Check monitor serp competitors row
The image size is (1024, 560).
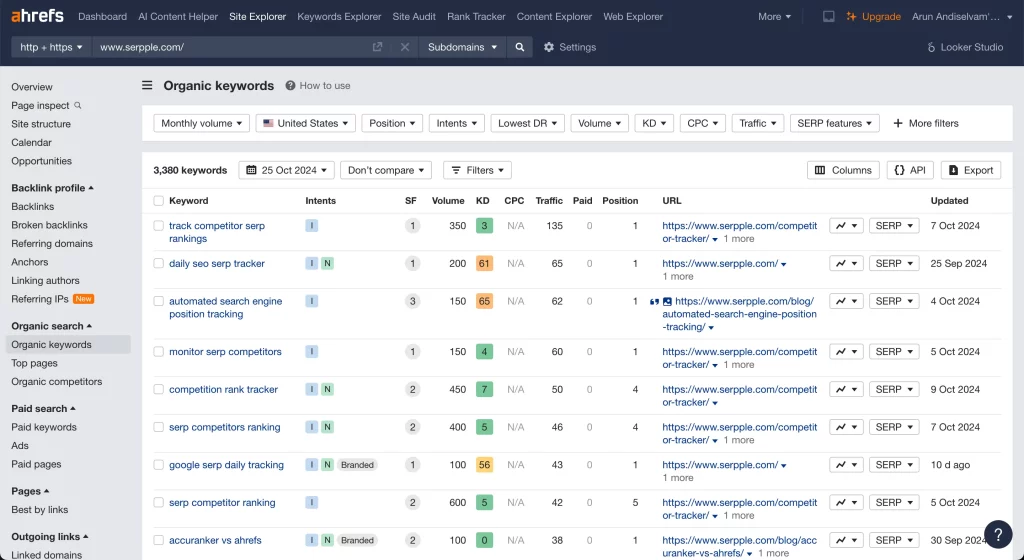[158, 352]
